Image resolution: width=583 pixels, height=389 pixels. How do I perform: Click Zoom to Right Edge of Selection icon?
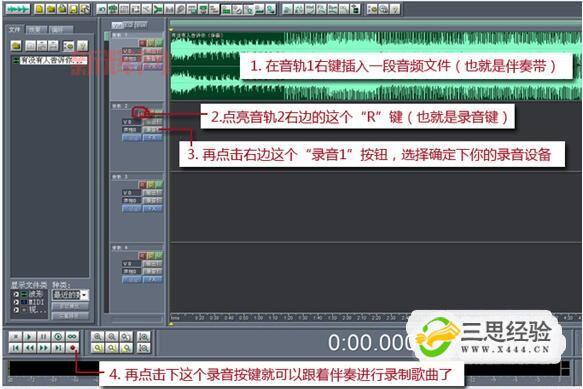[126, 348]
